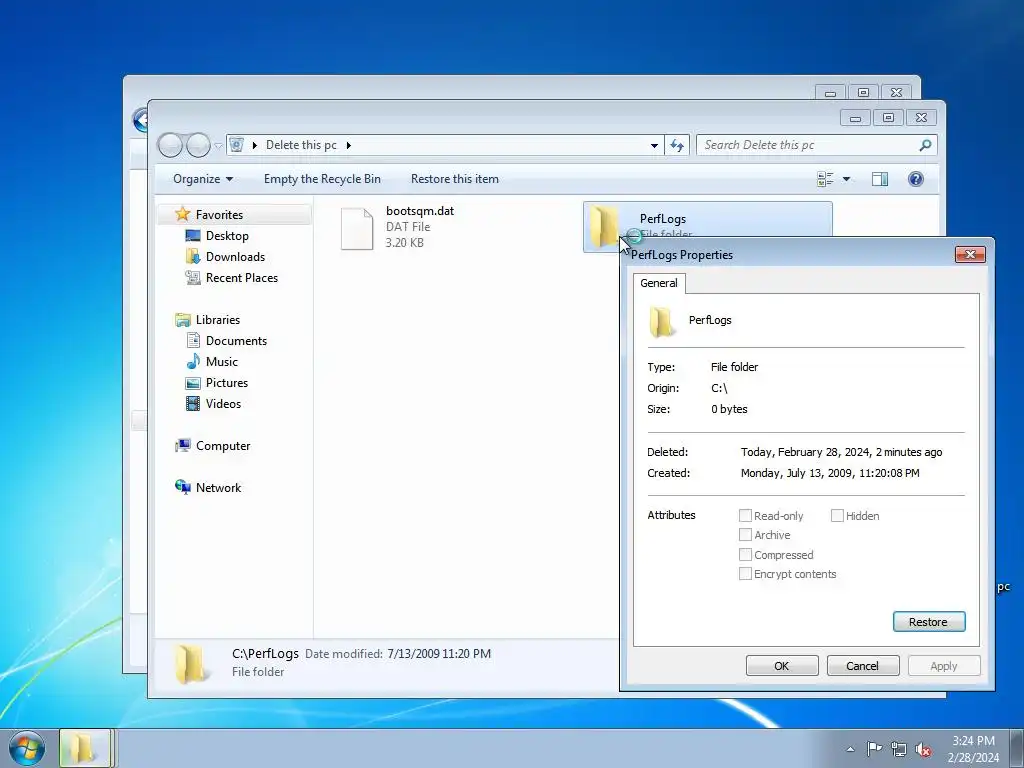
Task: Go forward using the Forward arrow button
Action: tap(198, 145)
